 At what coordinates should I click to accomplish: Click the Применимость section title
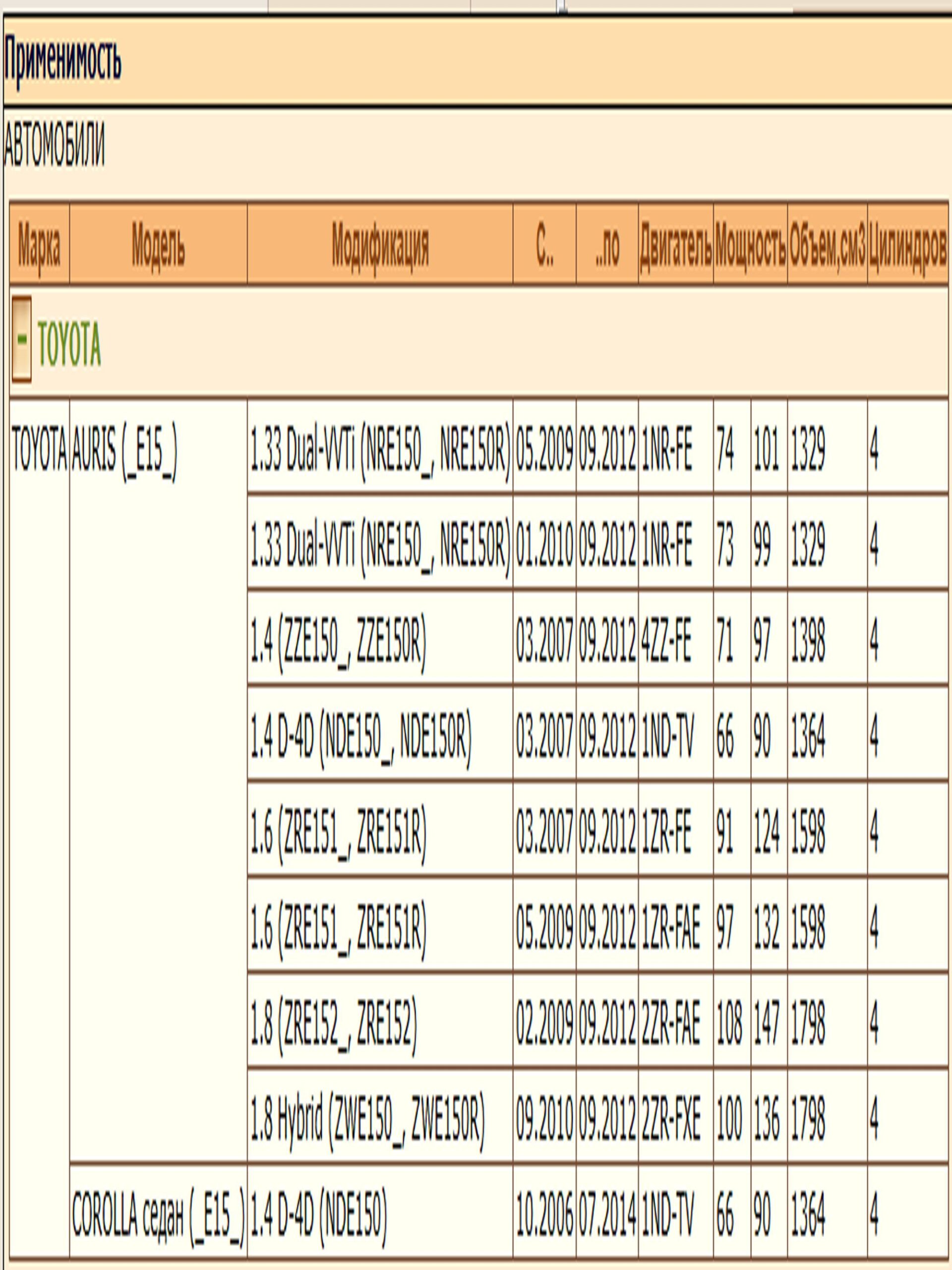click(62, 61)
